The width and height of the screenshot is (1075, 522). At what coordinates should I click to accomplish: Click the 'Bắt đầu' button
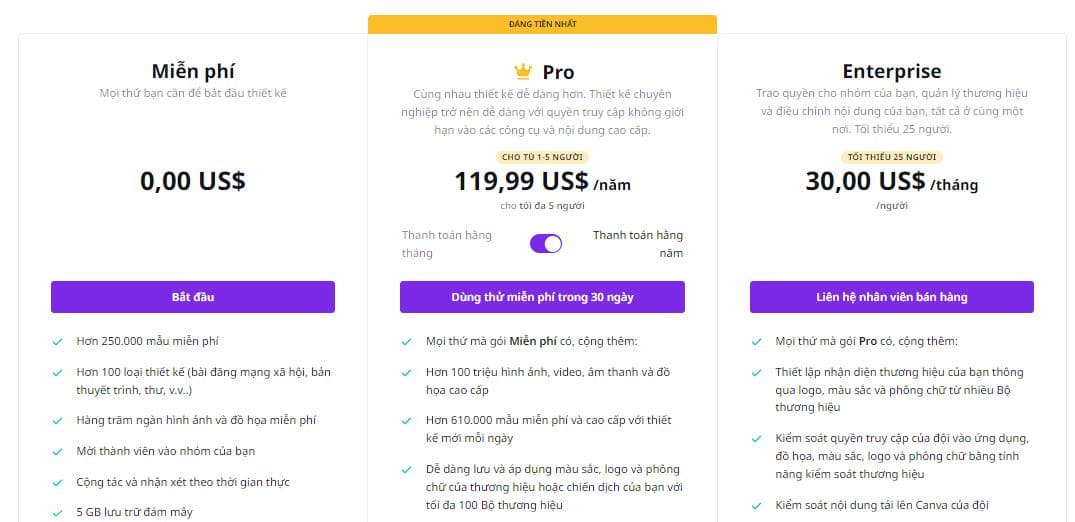pyautogui.click(x=193, y=297)
